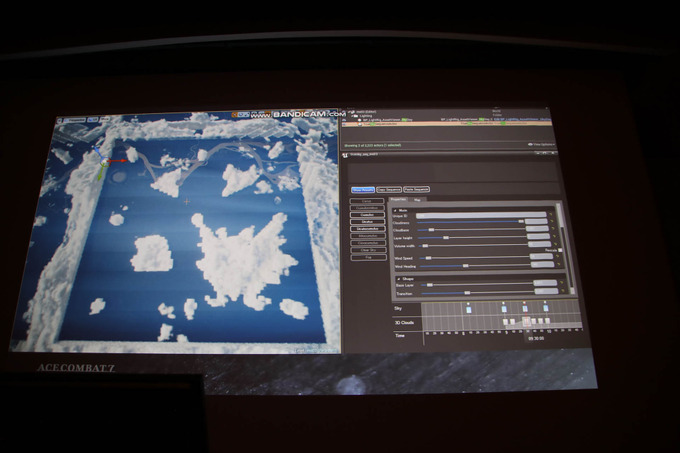
Task: Click the Cloudiness numeric value box
Action: (x=536, y=222)
